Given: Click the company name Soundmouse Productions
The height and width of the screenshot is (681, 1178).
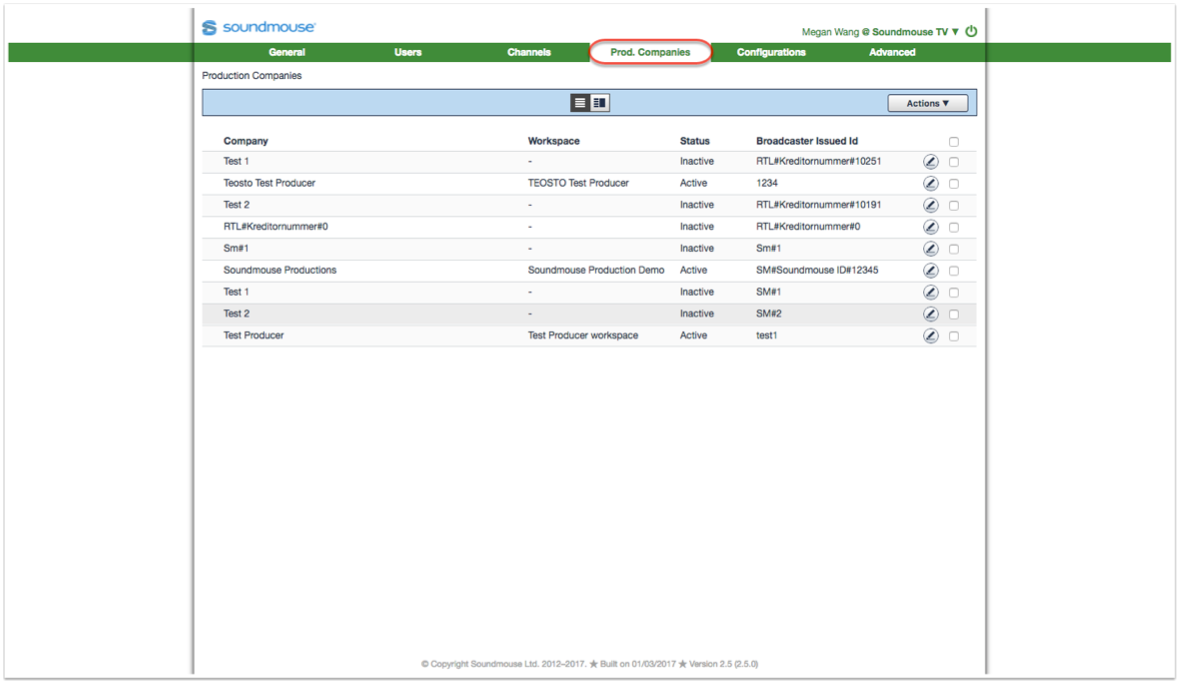Looking at the screenshot, I should point(279,270).
